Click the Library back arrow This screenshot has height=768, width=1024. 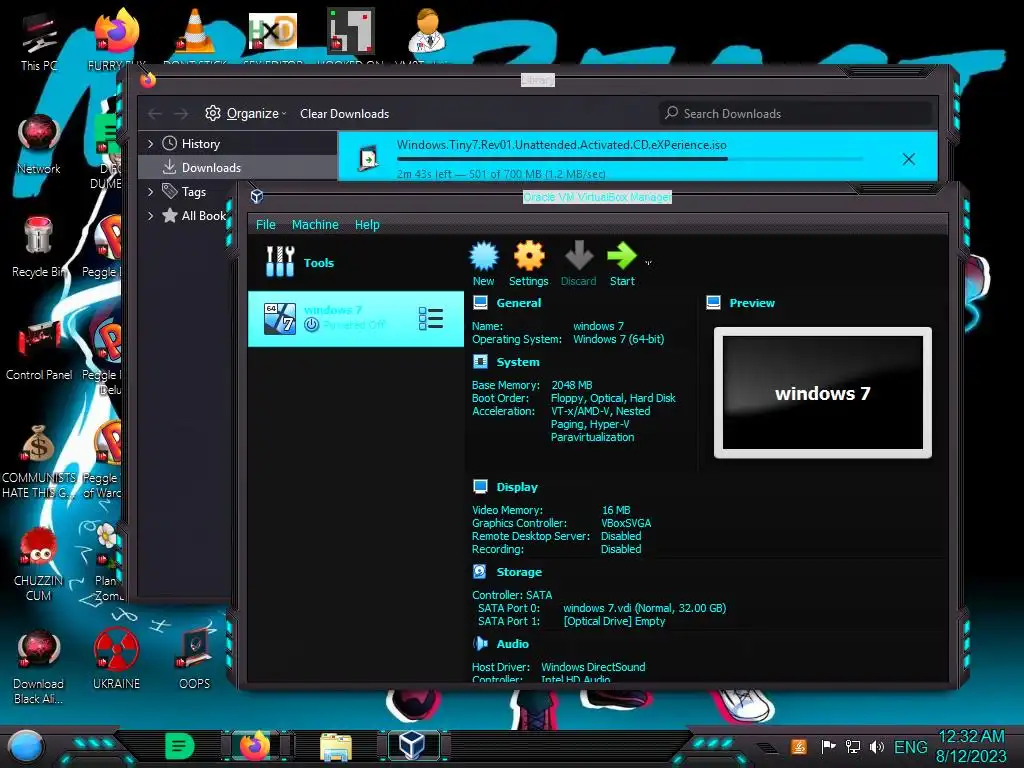pos(155,114)
